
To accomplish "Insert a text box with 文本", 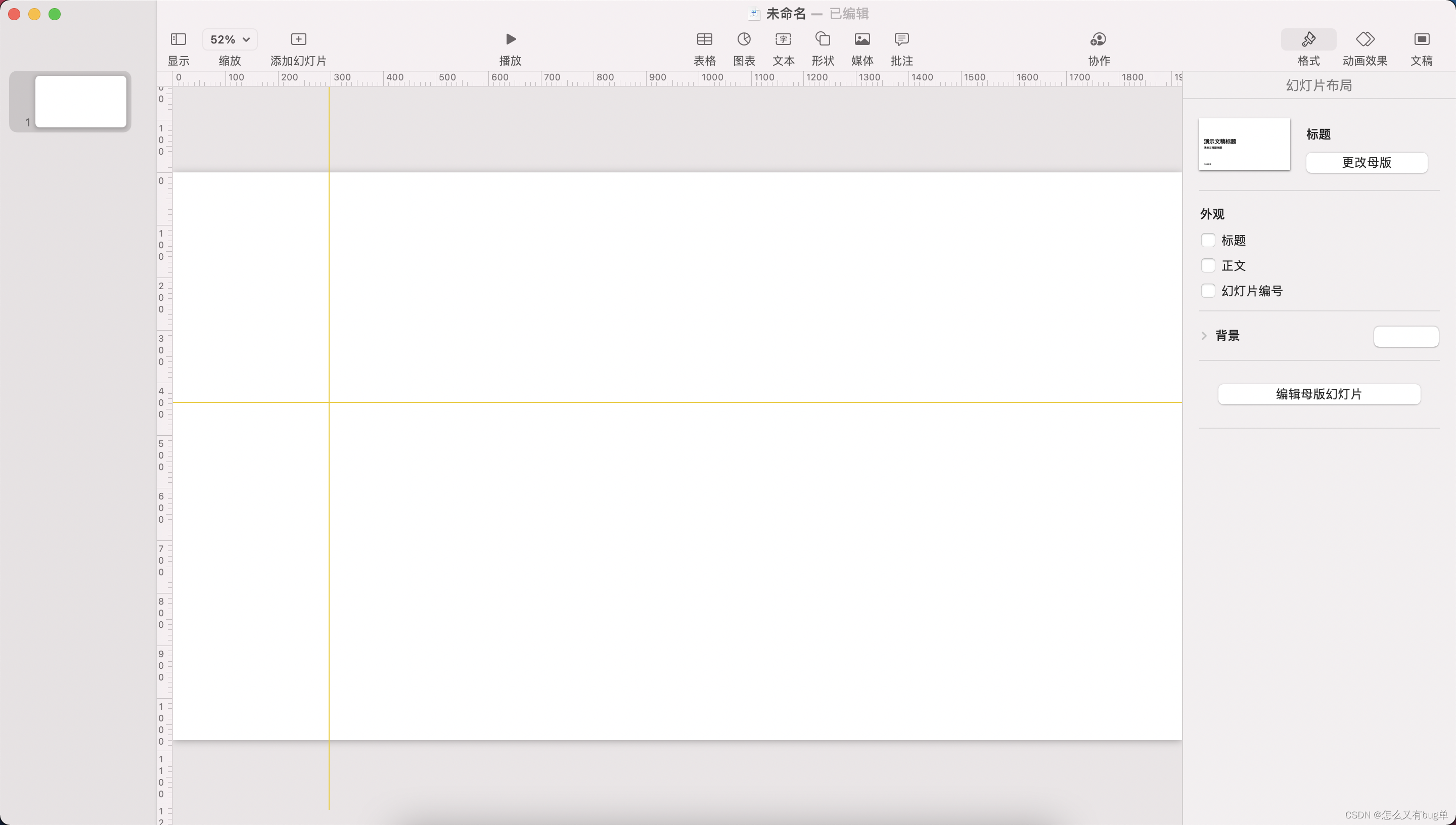I will (783, 39).
